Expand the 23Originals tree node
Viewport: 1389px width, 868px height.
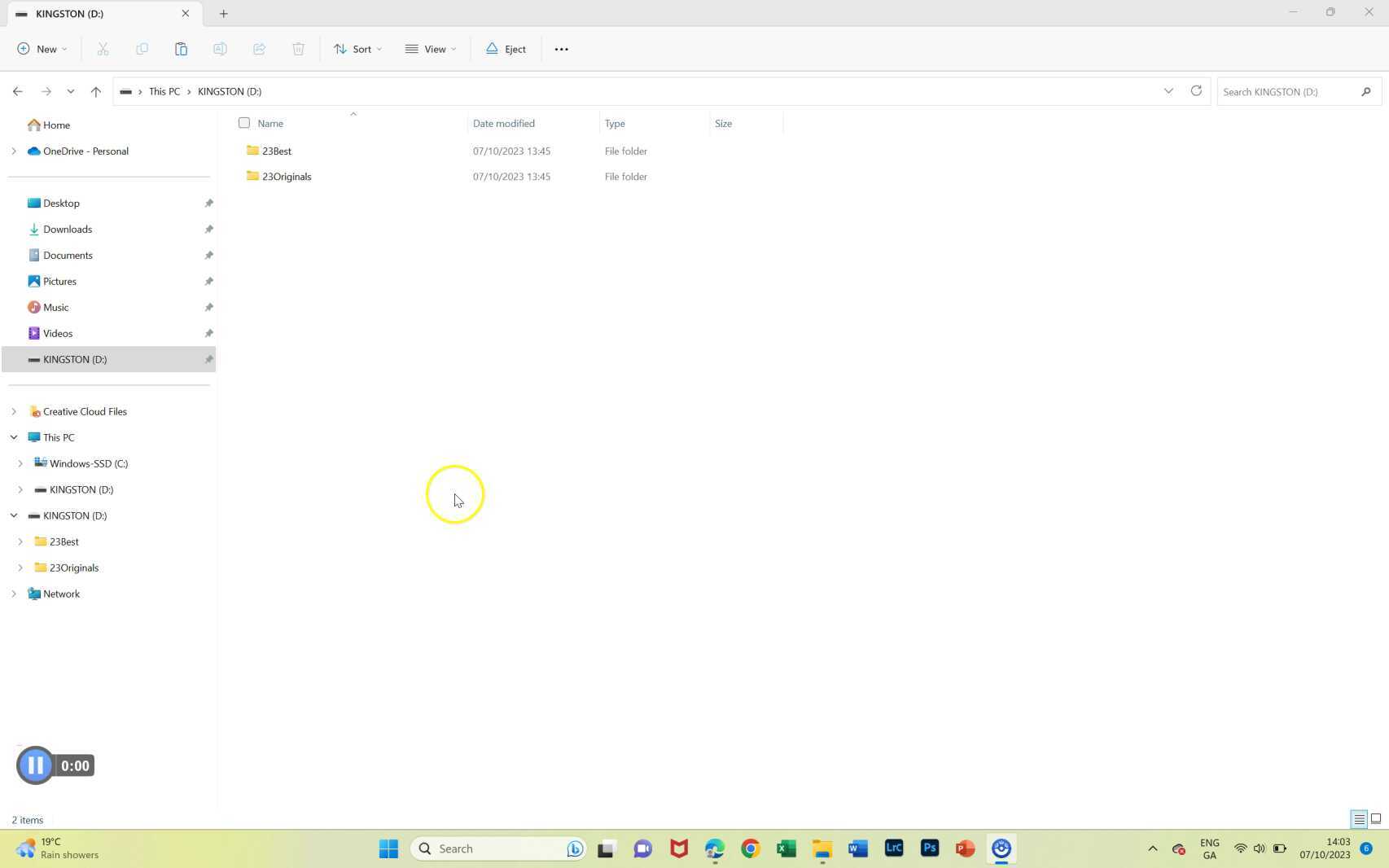(x=20, y=568)
